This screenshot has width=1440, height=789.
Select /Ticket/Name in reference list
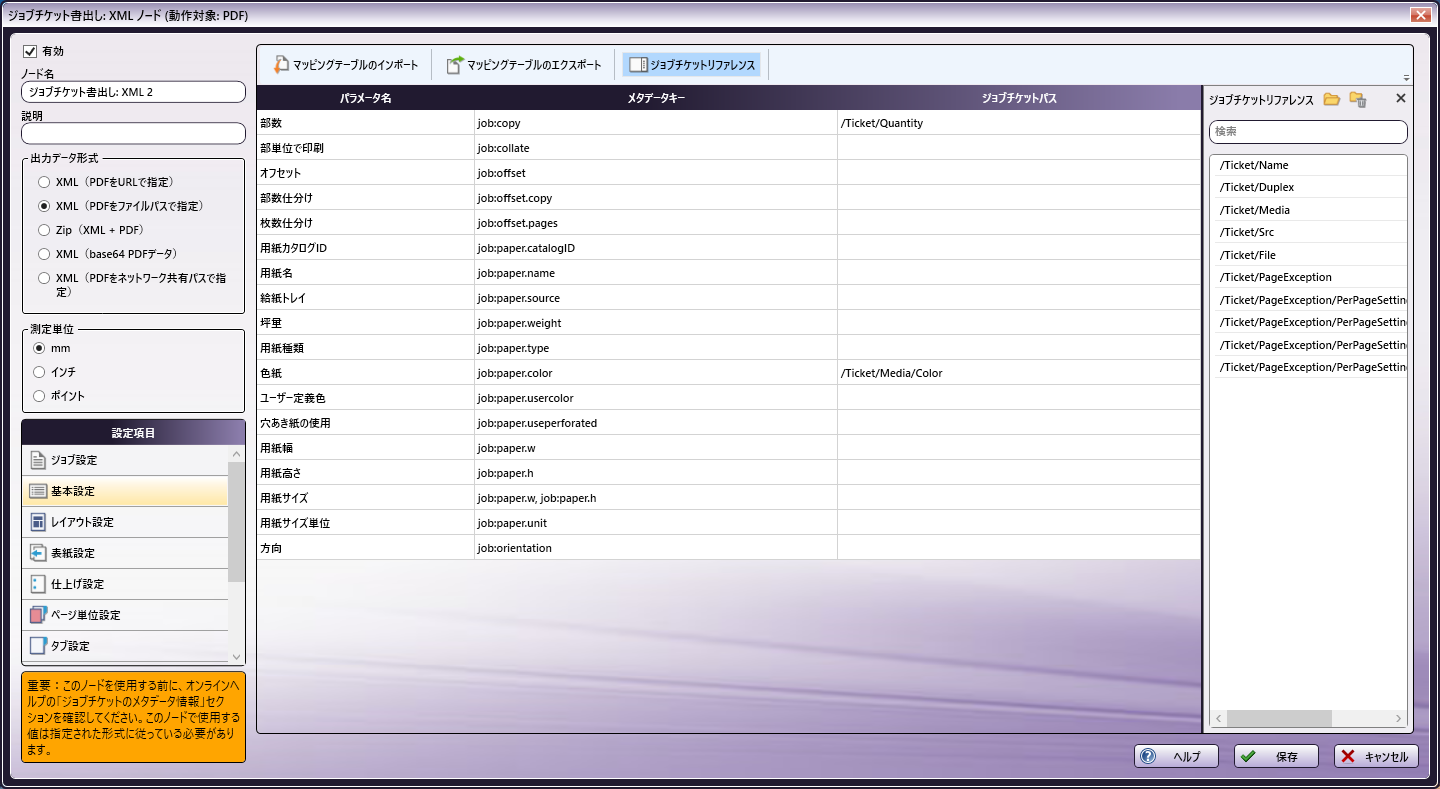click(1308, 165)
